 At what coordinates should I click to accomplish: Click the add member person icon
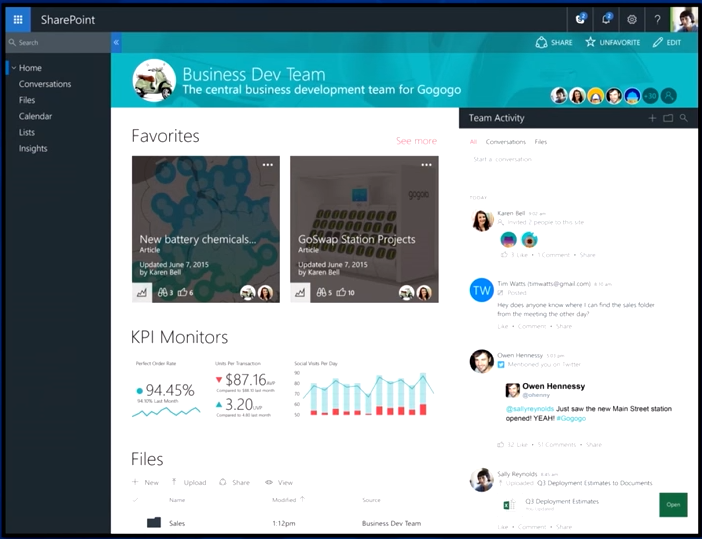tap(668, 95)
